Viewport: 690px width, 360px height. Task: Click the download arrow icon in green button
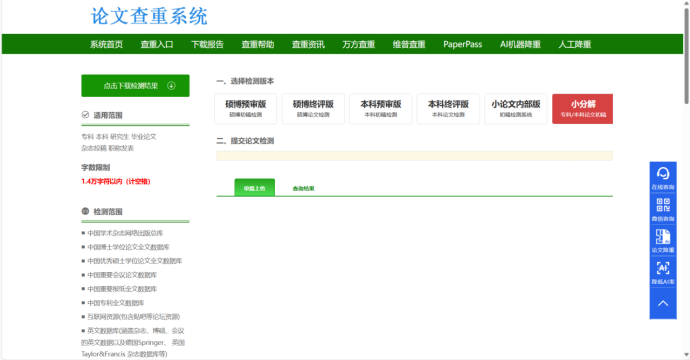pyautogui.click(x=171, y=86)
